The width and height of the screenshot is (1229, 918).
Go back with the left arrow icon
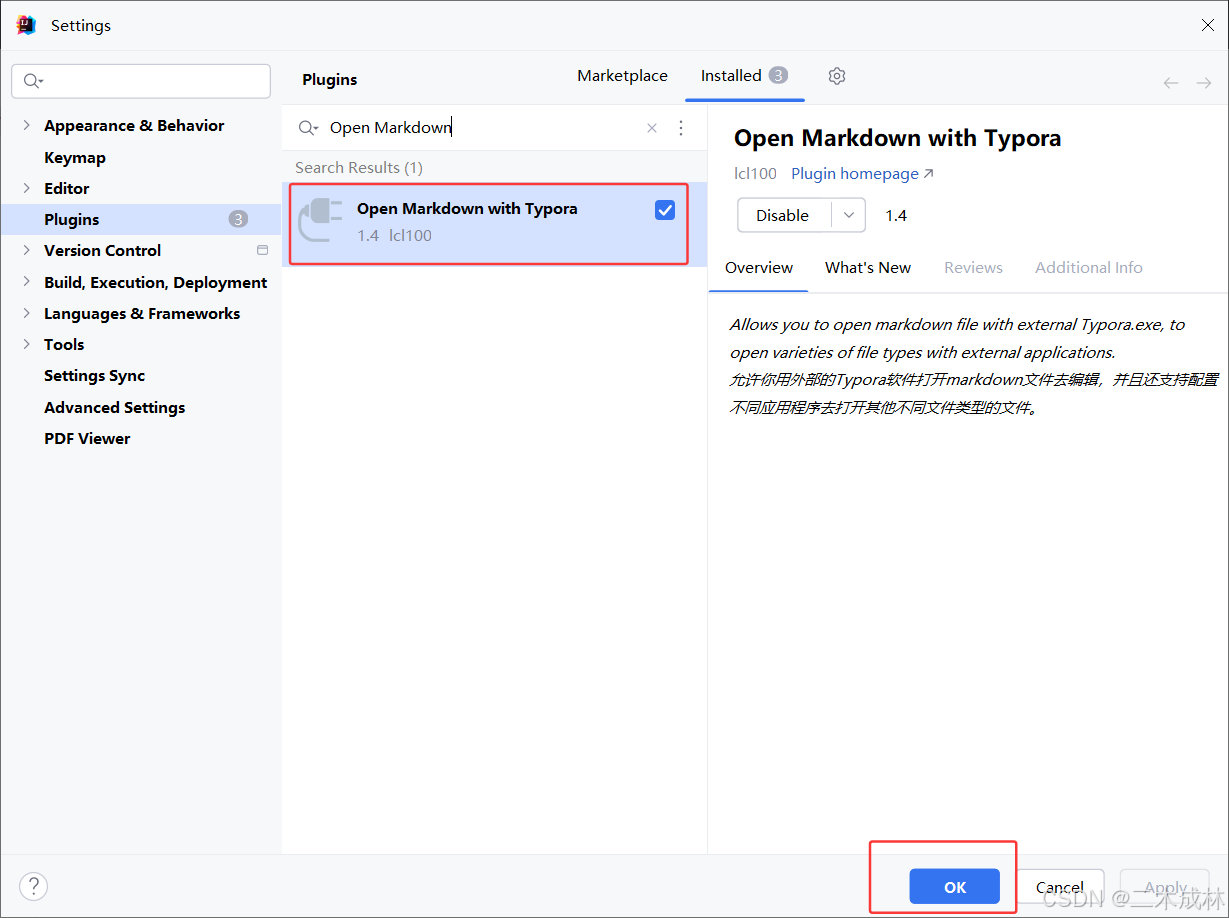(x=1171, y=83)
